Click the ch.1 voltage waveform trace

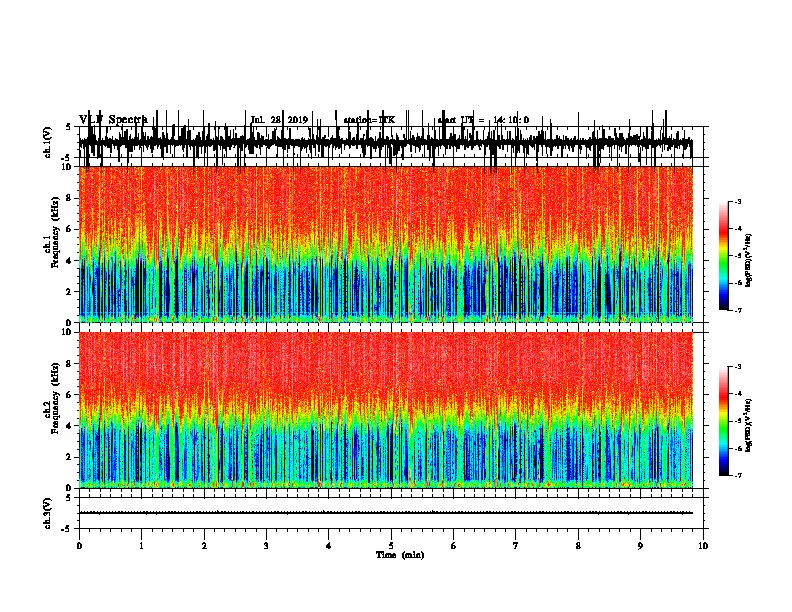pyautogui.click(x=386, y=142)
